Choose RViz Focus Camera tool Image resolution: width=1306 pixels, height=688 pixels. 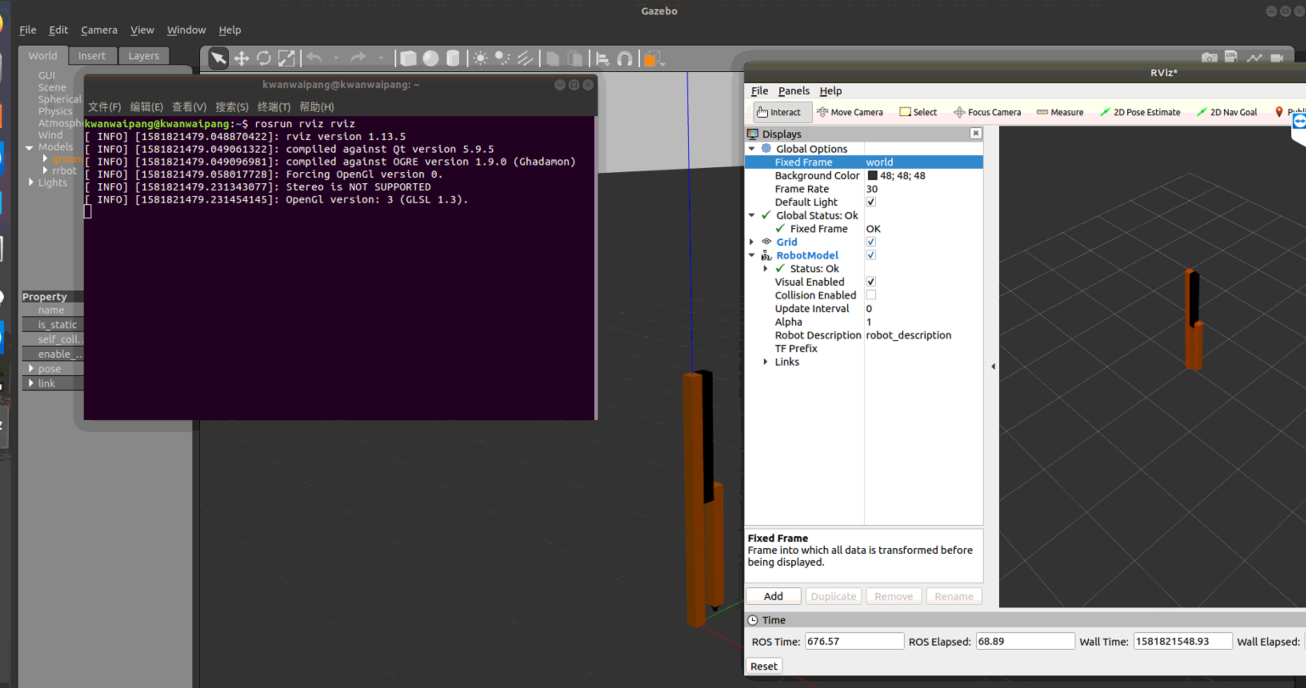point(987,112)
